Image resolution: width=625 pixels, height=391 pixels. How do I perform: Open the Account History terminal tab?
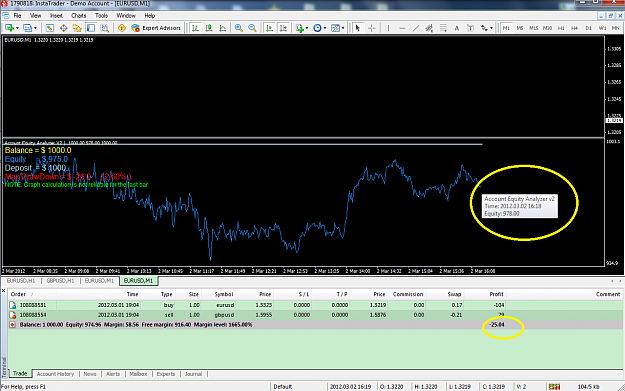pyautogui.click(x=55, y=374)
